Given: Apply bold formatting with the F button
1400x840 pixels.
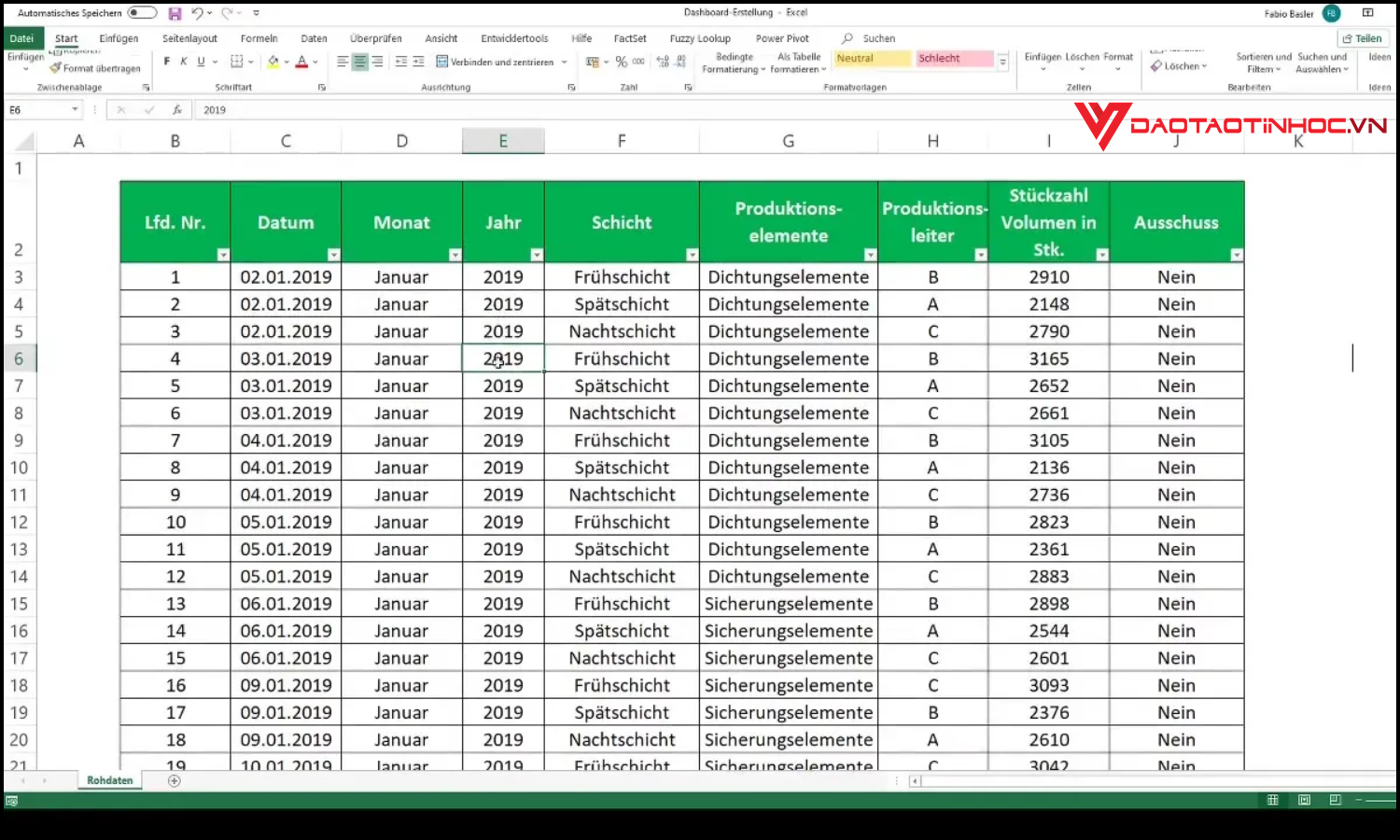Looking at the screenshot, I should tap(167, 62).
